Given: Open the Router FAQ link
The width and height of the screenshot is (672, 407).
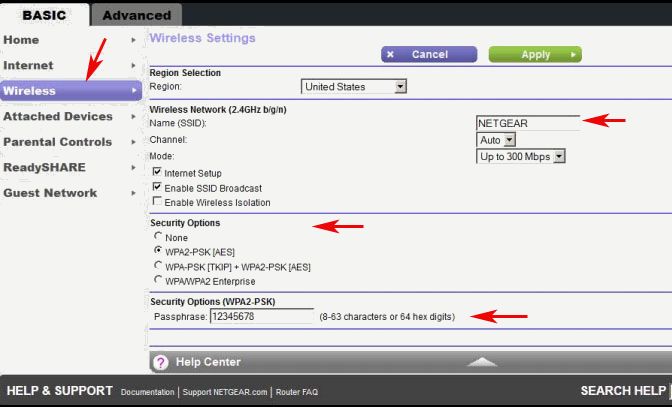Looking at the screenshot, I should point(297,392).
